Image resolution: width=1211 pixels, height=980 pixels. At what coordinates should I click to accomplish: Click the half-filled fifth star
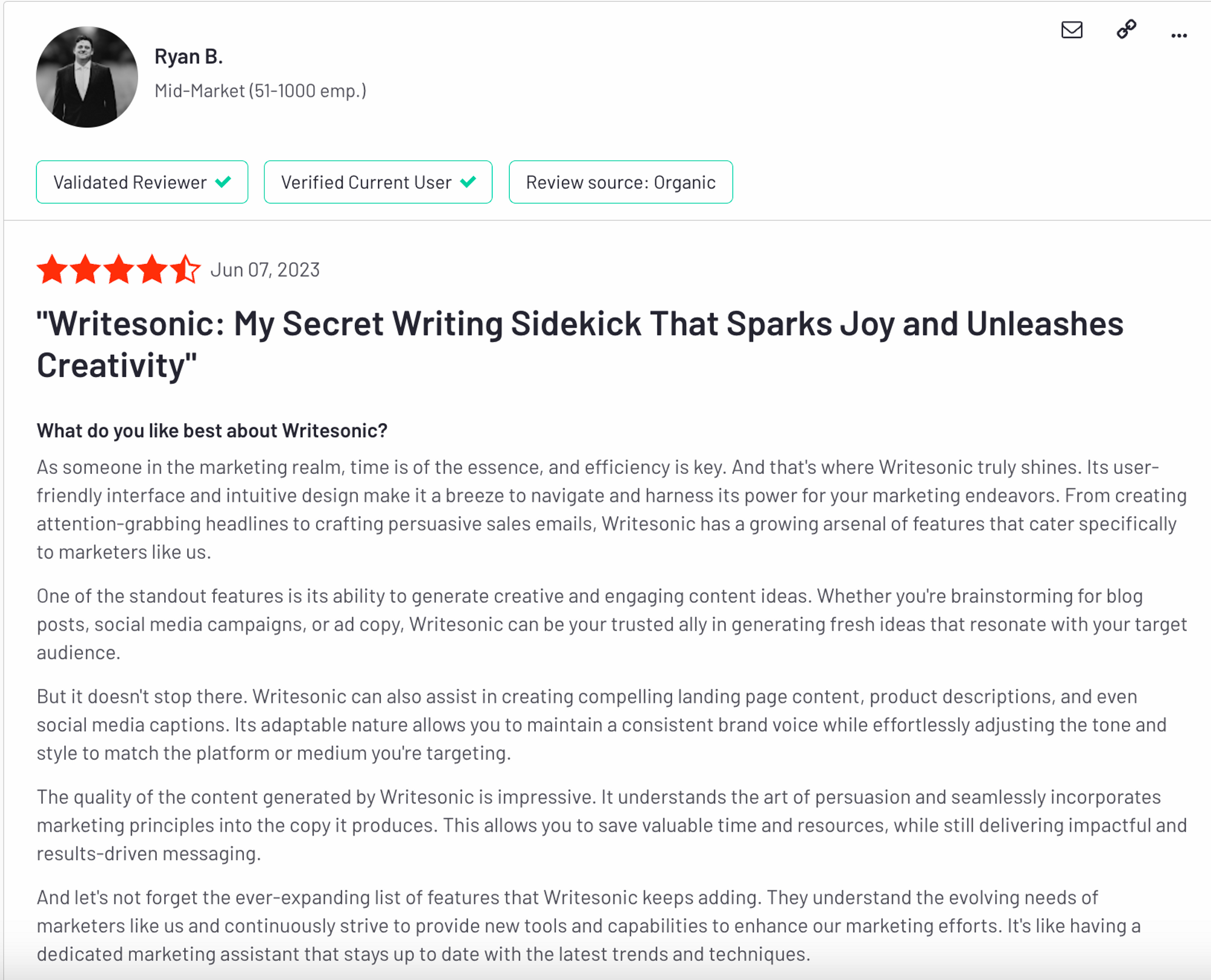pos(185,269)
